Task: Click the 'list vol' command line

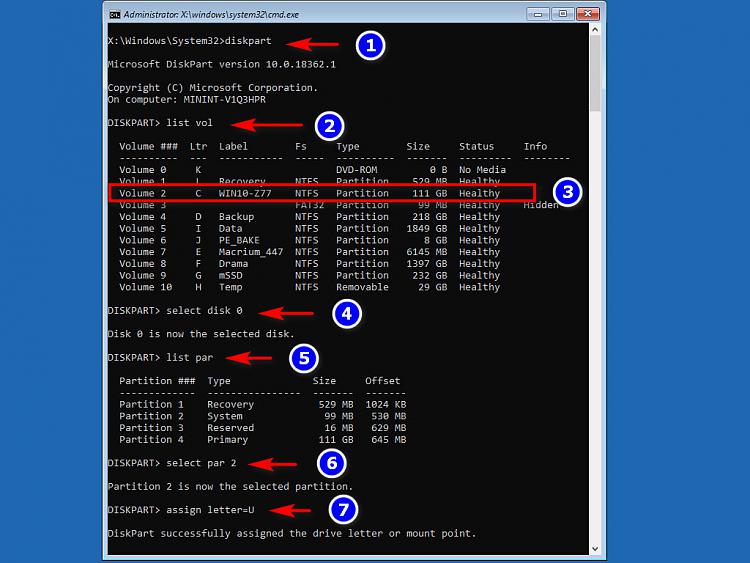Action: (x=160, y=123)
